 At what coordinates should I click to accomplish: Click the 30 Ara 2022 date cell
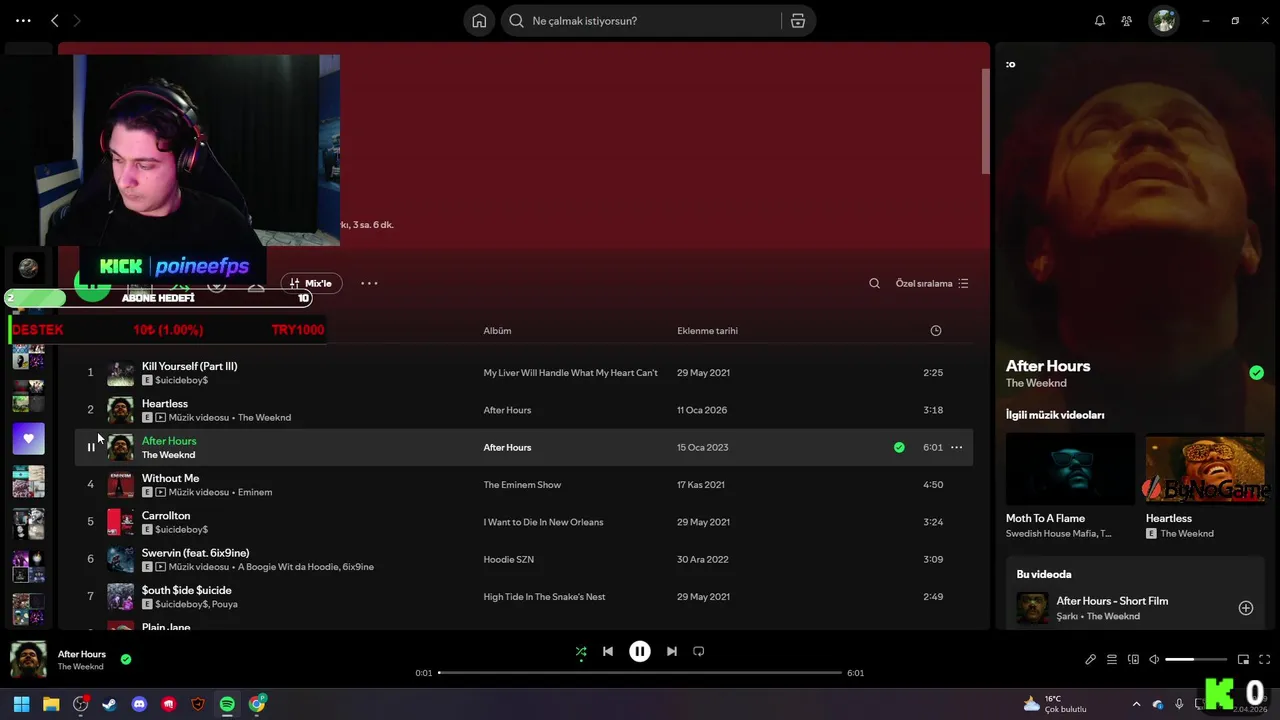coord(703,559)
